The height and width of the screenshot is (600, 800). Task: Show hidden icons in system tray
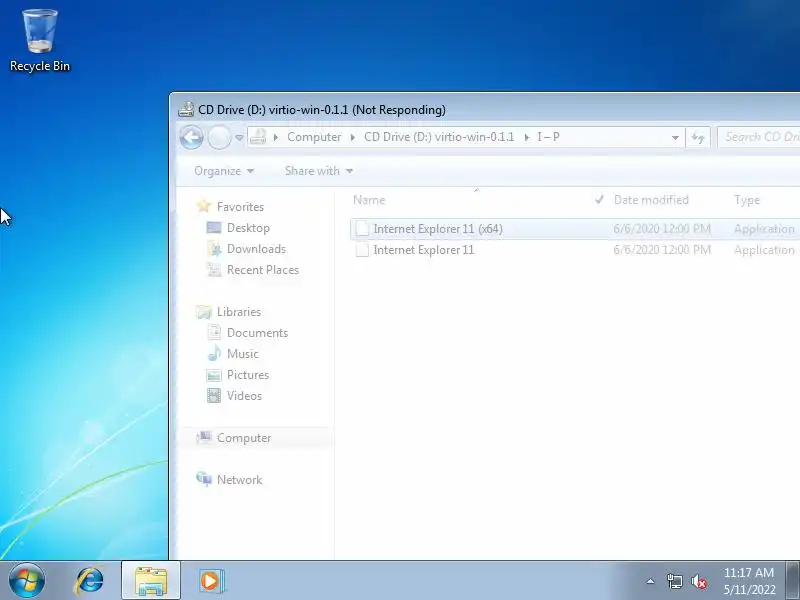(650, 581)
